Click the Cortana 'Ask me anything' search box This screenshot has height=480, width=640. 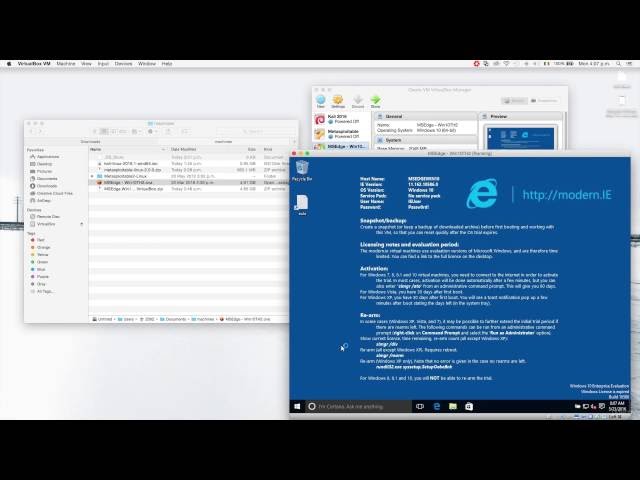(359, 406)
